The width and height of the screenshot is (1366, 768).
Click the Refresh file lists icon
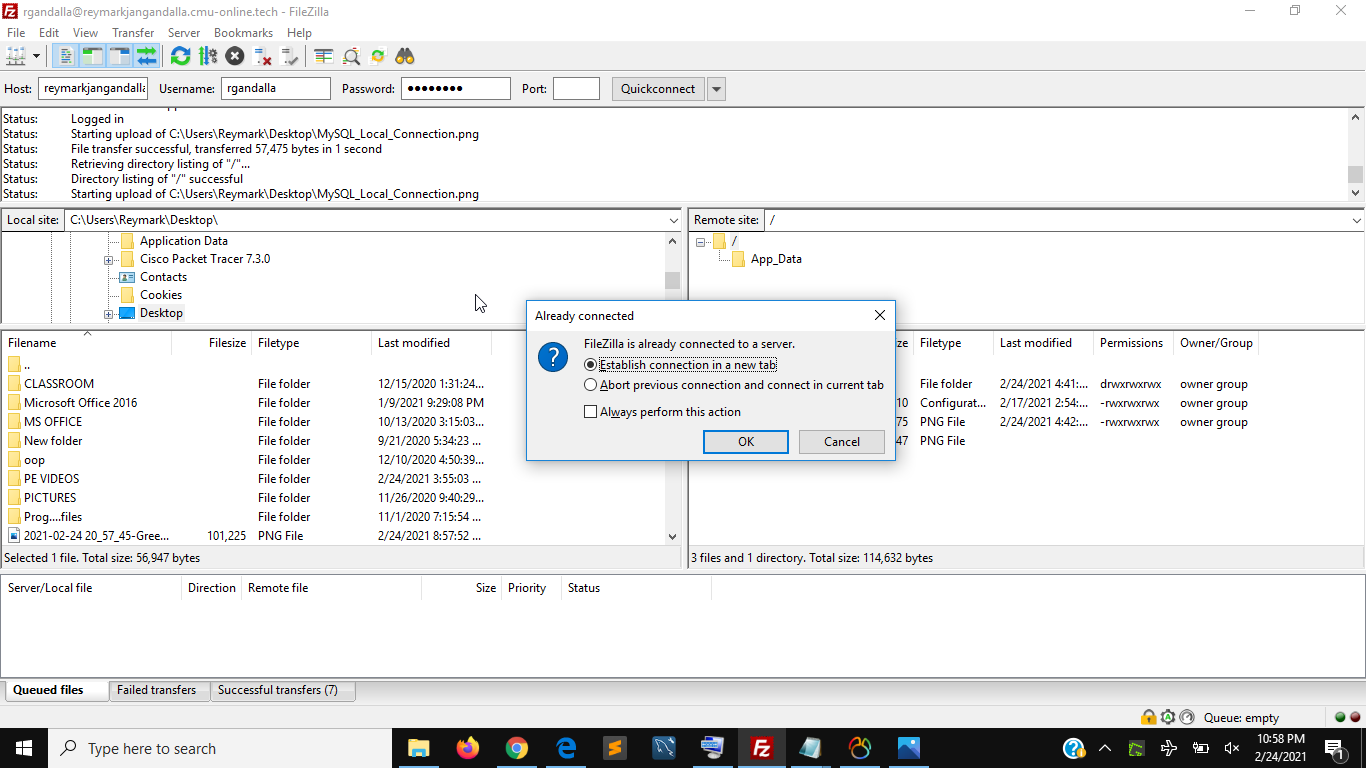coord(180,56)
